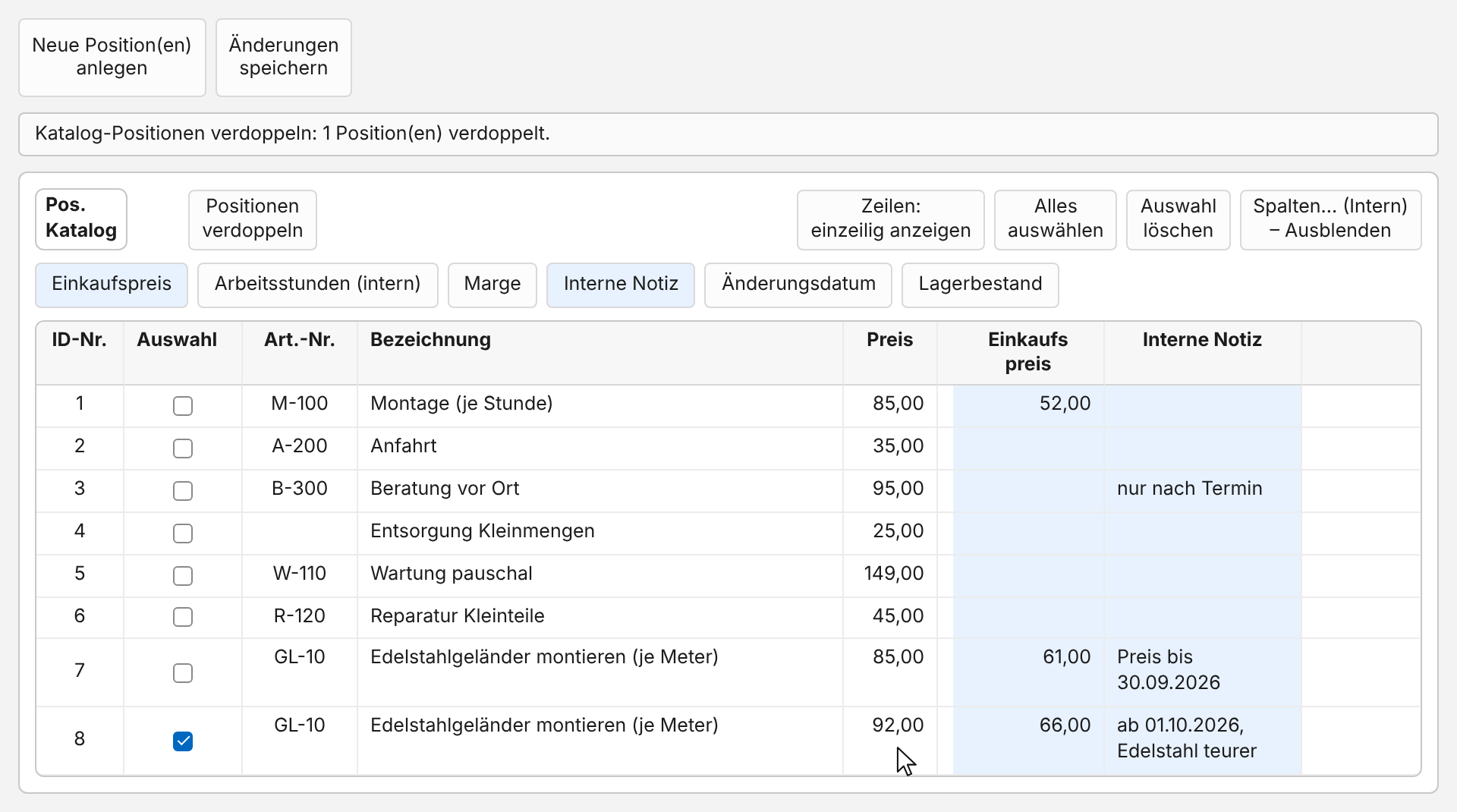Click the note 'ab 01.10.2026, Edelstahl teurer'
The image size is (1457, 812).
(x=1187, y=738)
